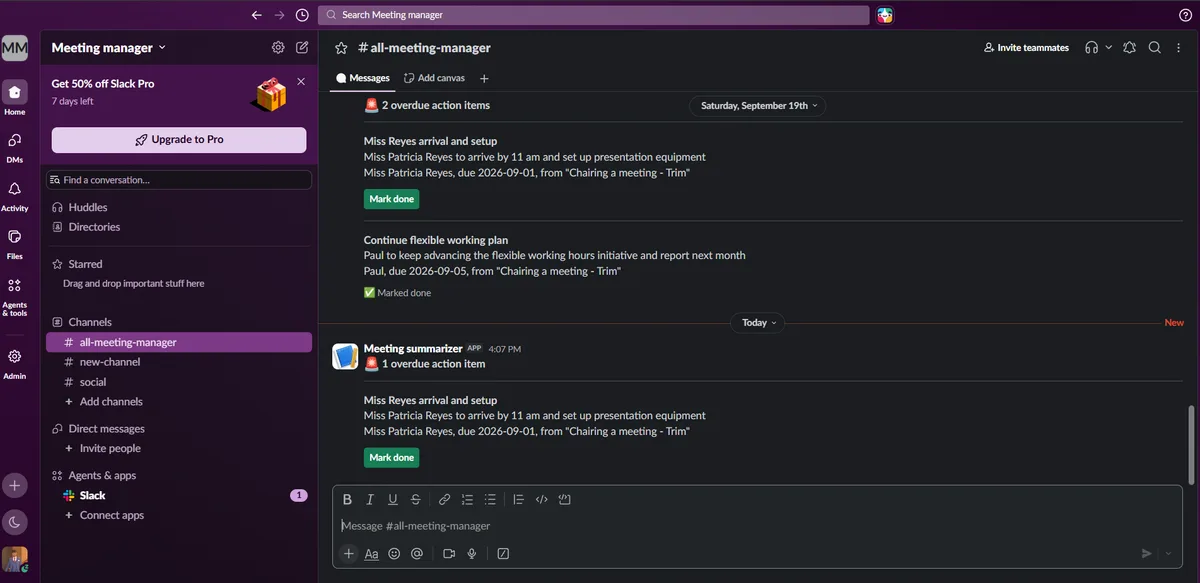Toggle blockquote formatting

point(518,500)
